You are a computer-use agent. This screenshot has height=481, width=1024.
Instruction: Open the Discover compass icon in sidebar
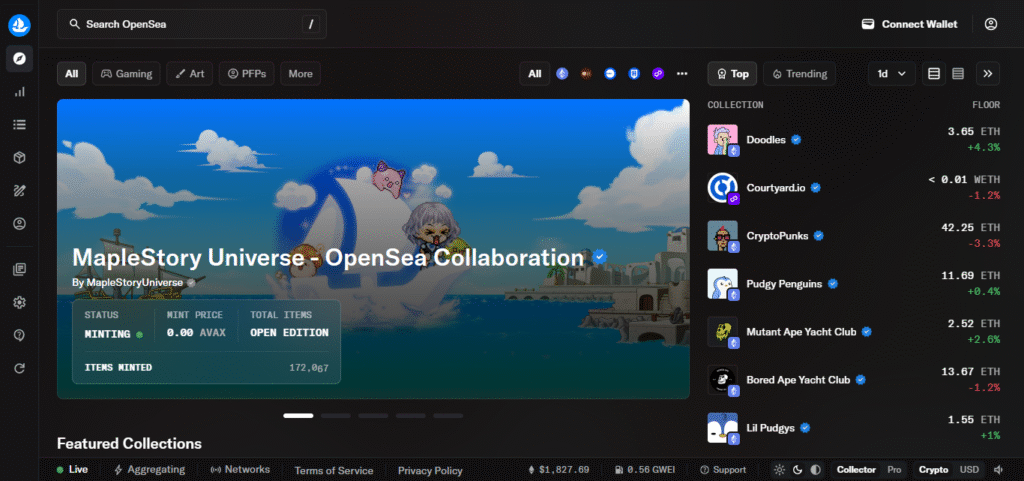click(20, 59)
